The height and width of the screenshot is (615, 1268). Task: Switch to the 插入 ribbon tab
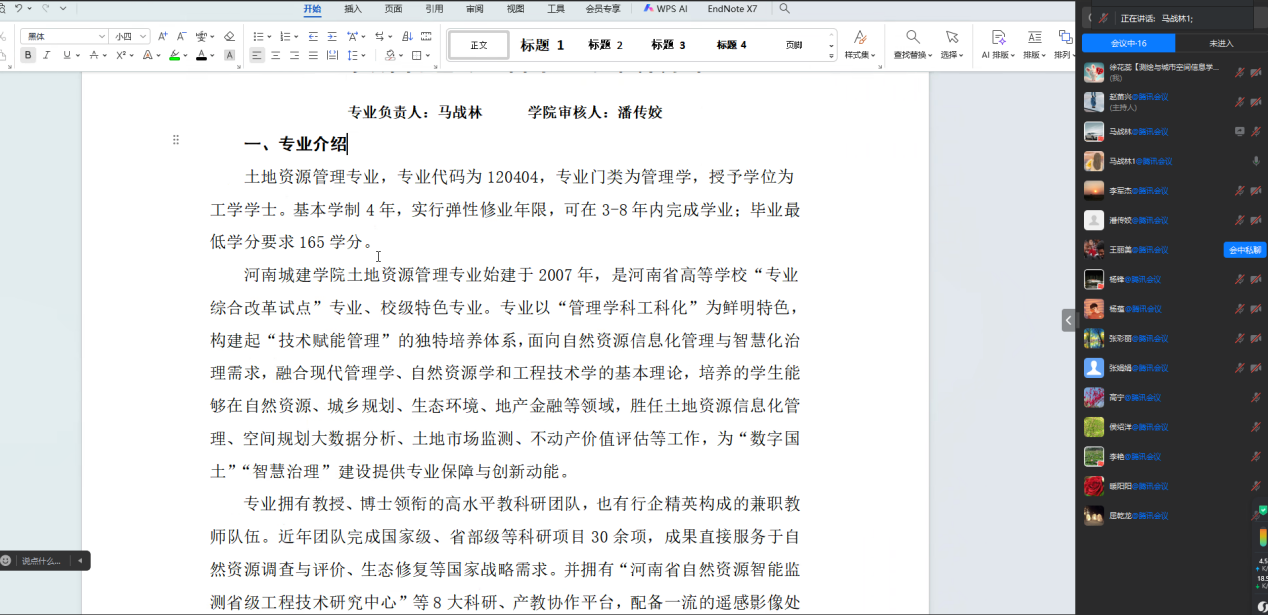point(353,8)
